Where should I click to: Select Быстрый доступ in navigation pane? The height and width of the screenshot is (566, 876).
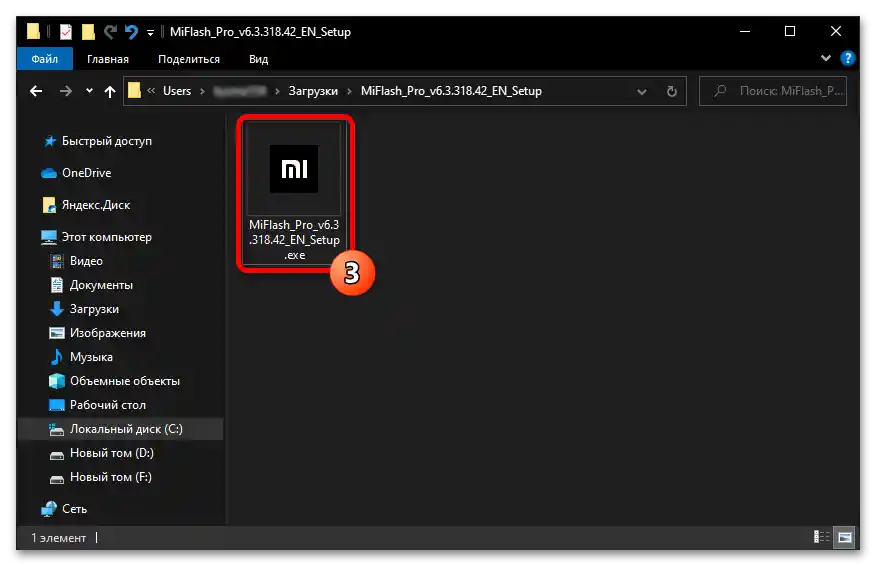click(107, 141)
